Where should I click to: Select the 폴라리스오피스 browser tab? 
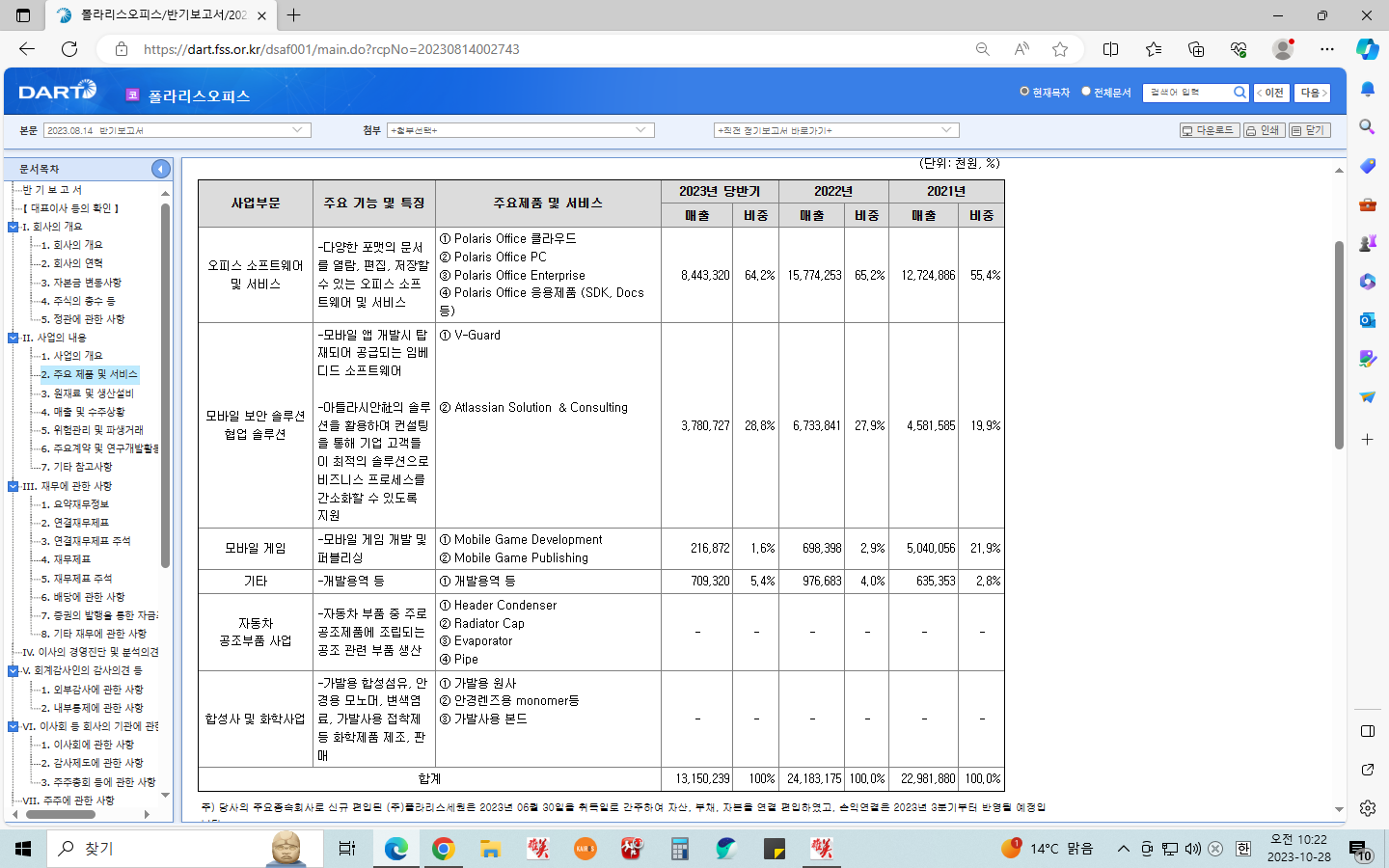point(161,15)
